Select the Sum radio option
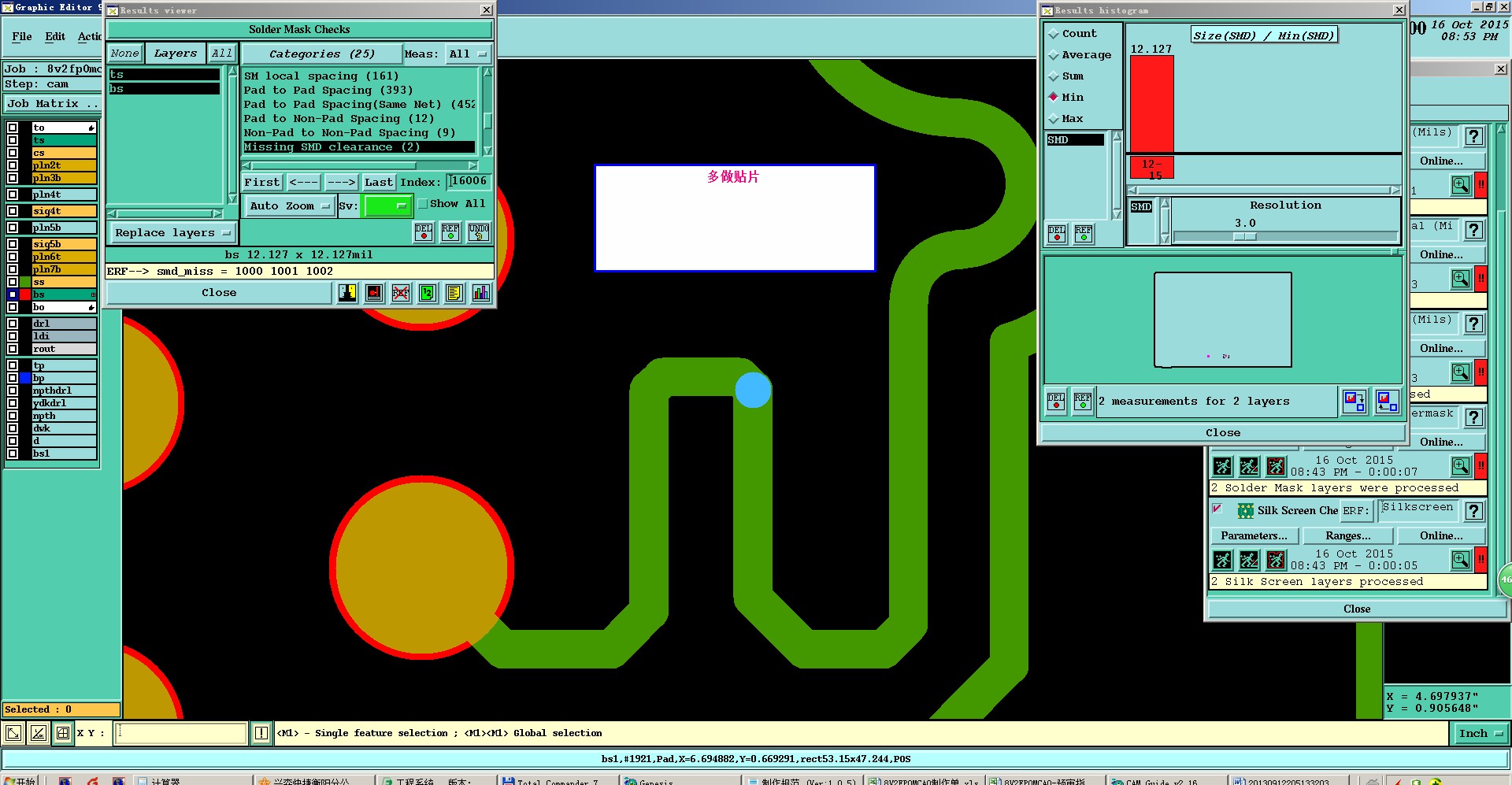 [1054, 76]
